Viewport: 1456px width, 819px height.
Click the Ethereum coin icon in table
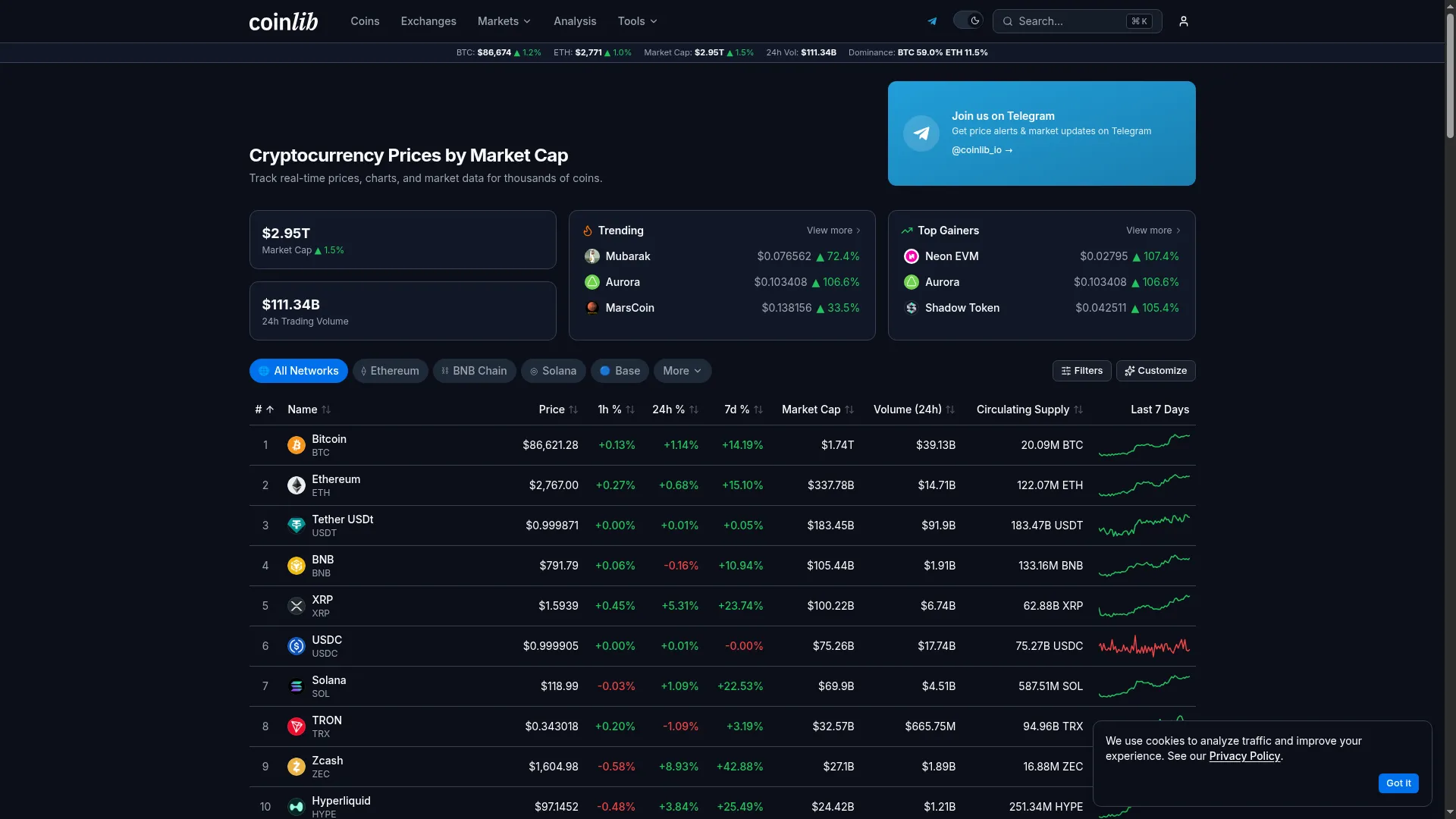pyautogui.click(x=297, y=485)
